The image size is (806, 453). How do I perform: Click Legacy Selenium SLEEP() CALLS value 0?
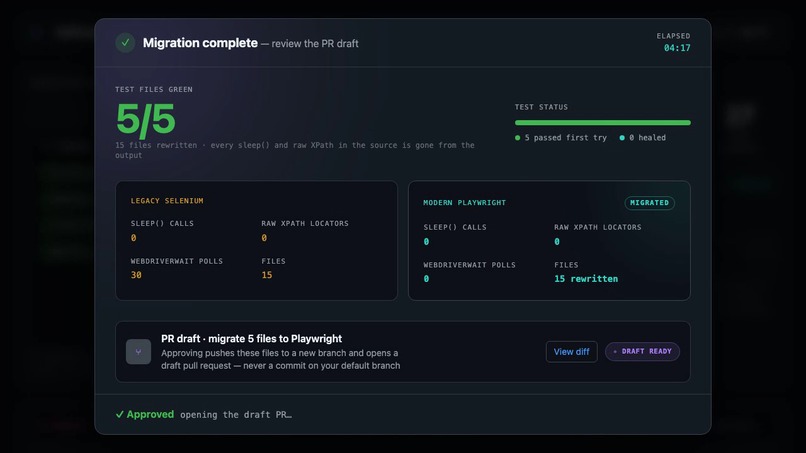(x=134, y=238)
